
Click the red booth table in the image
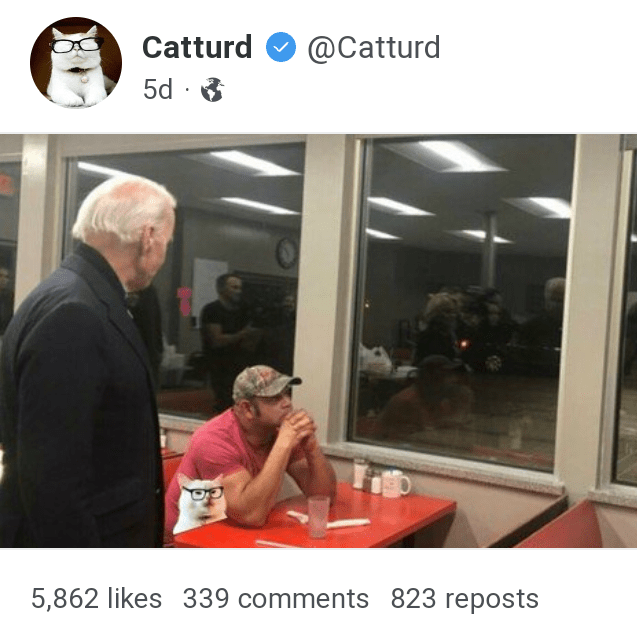tap(313, 516)
